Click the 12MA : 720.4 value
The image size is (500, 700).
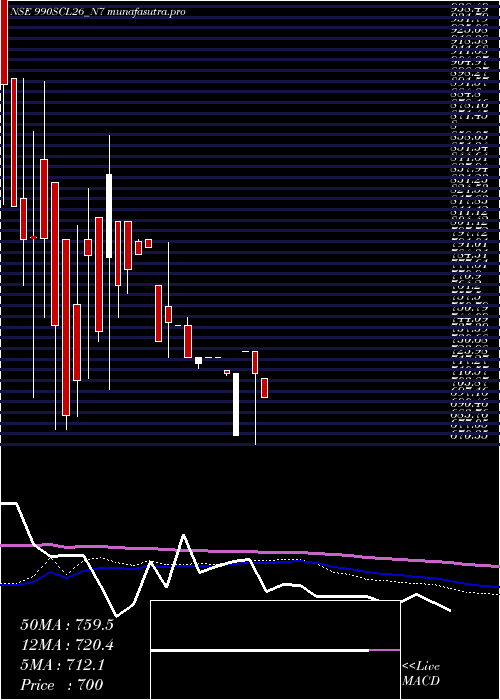pos(67,645)
